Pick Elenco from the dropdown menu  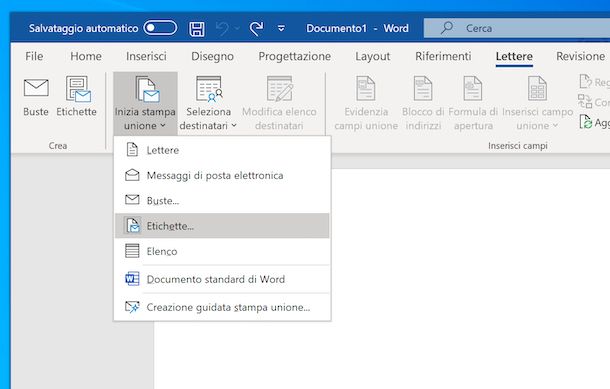tap(222, 251)
